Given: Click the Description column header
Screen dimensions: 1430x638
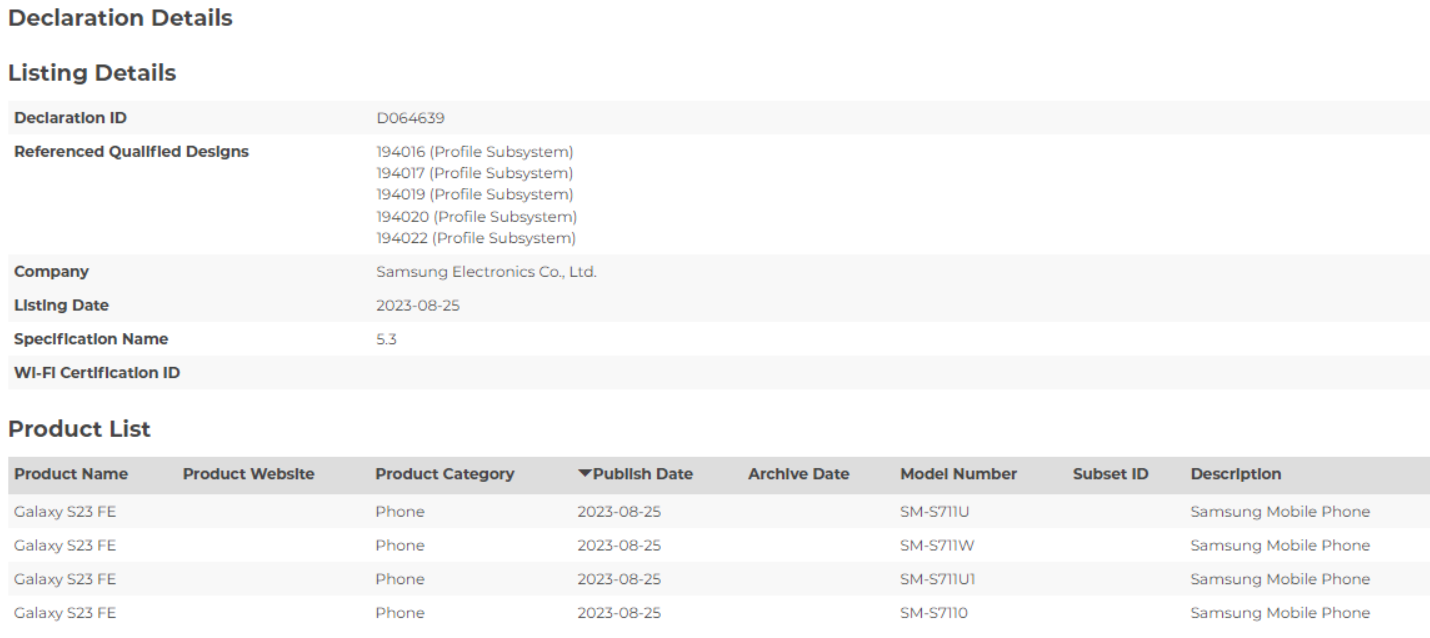Looking at the screenshot, I should [x=1236, y=474].
